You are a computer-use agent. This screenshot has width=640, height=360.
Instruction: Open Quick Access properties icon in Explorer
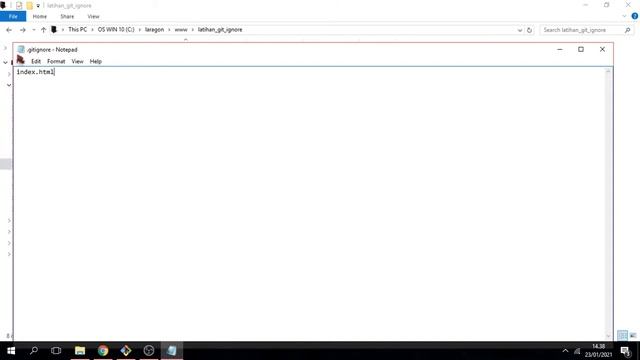tap(19, 5)
